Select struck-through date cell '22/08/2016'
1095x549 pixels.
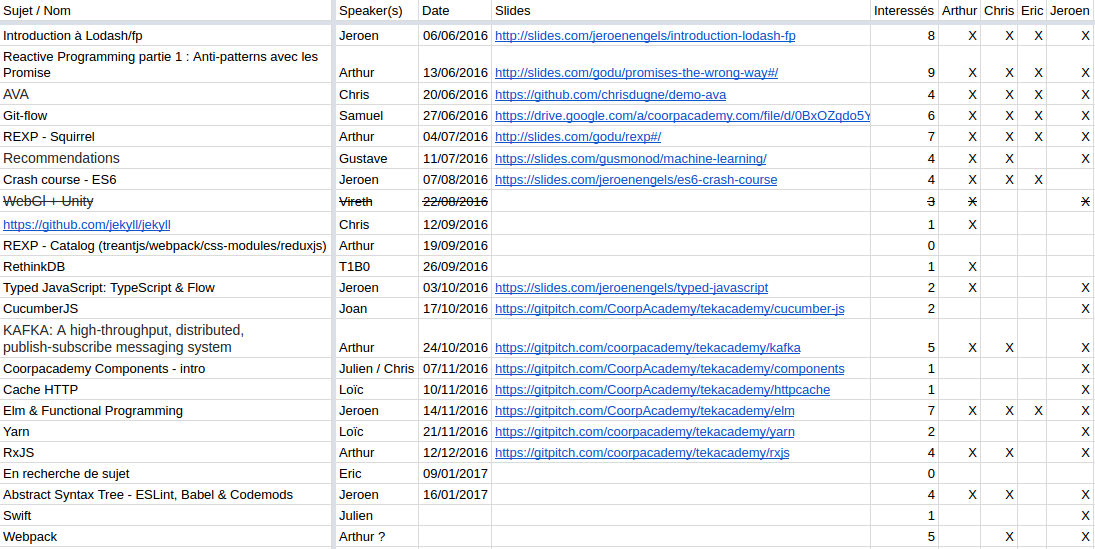pyautogui.click(x=455, y=201)
